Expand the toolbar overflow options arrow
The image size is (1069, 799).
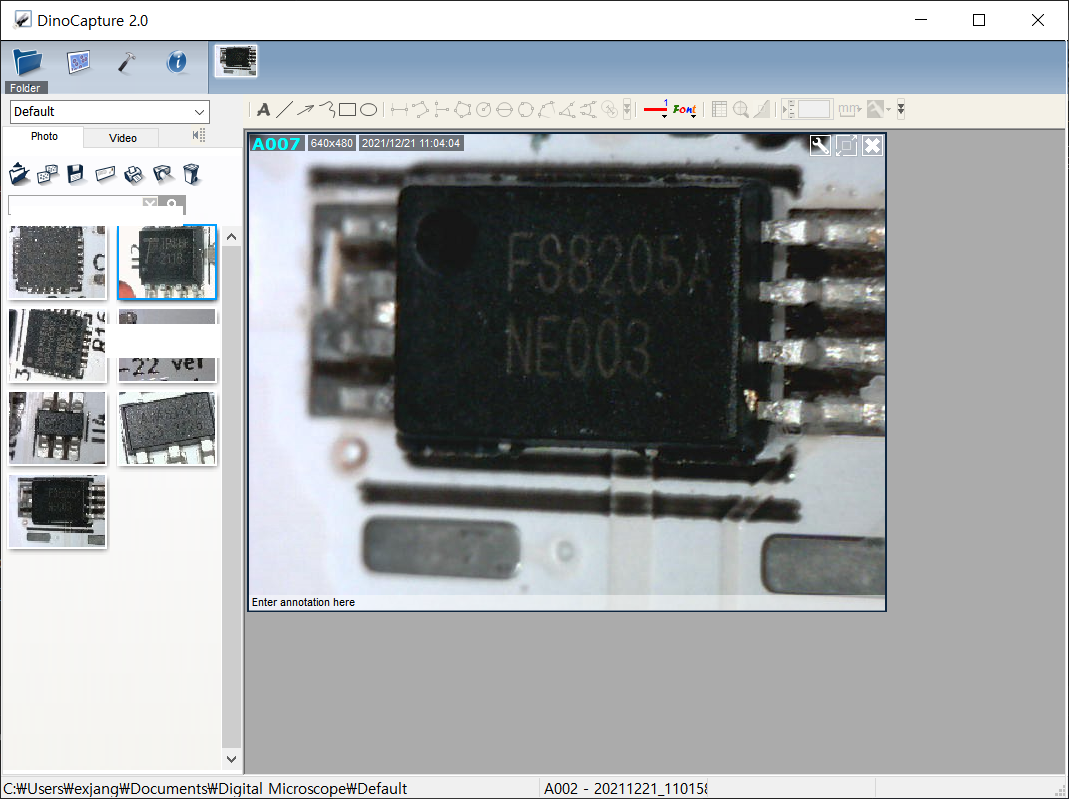[901, 110]
